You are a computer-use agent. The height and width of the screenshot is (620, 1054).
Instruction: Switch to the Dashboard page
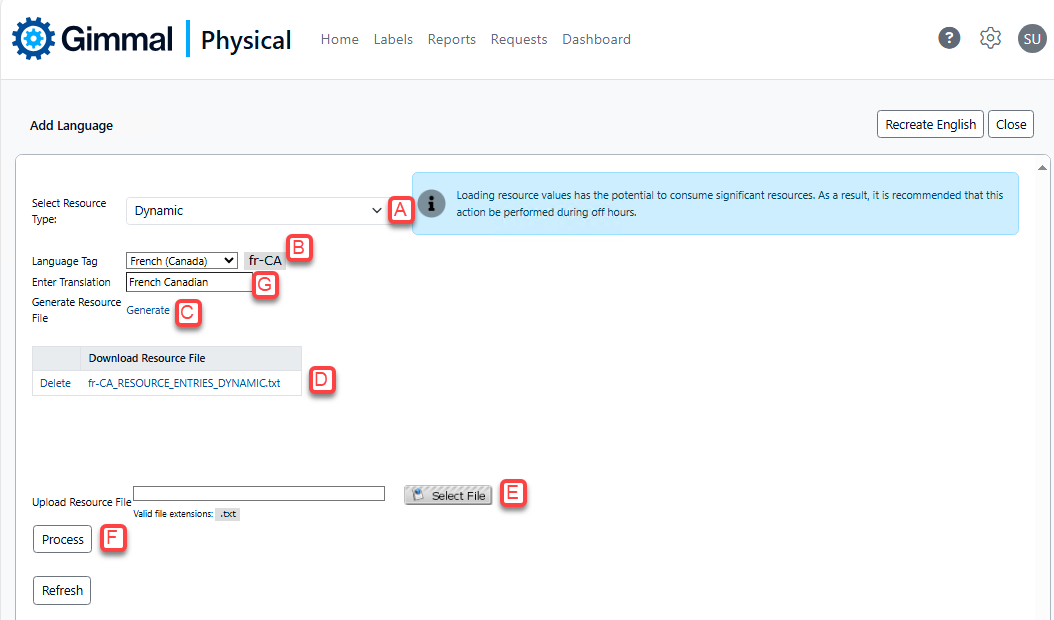coord(596,40)
